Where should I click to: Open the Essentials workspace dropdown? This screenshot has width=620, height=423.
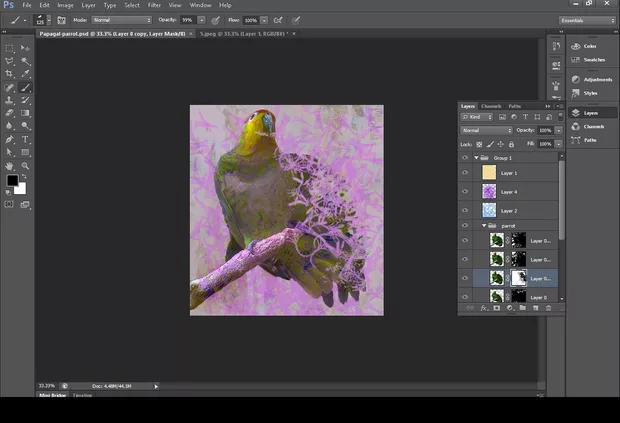click(585, 20)
